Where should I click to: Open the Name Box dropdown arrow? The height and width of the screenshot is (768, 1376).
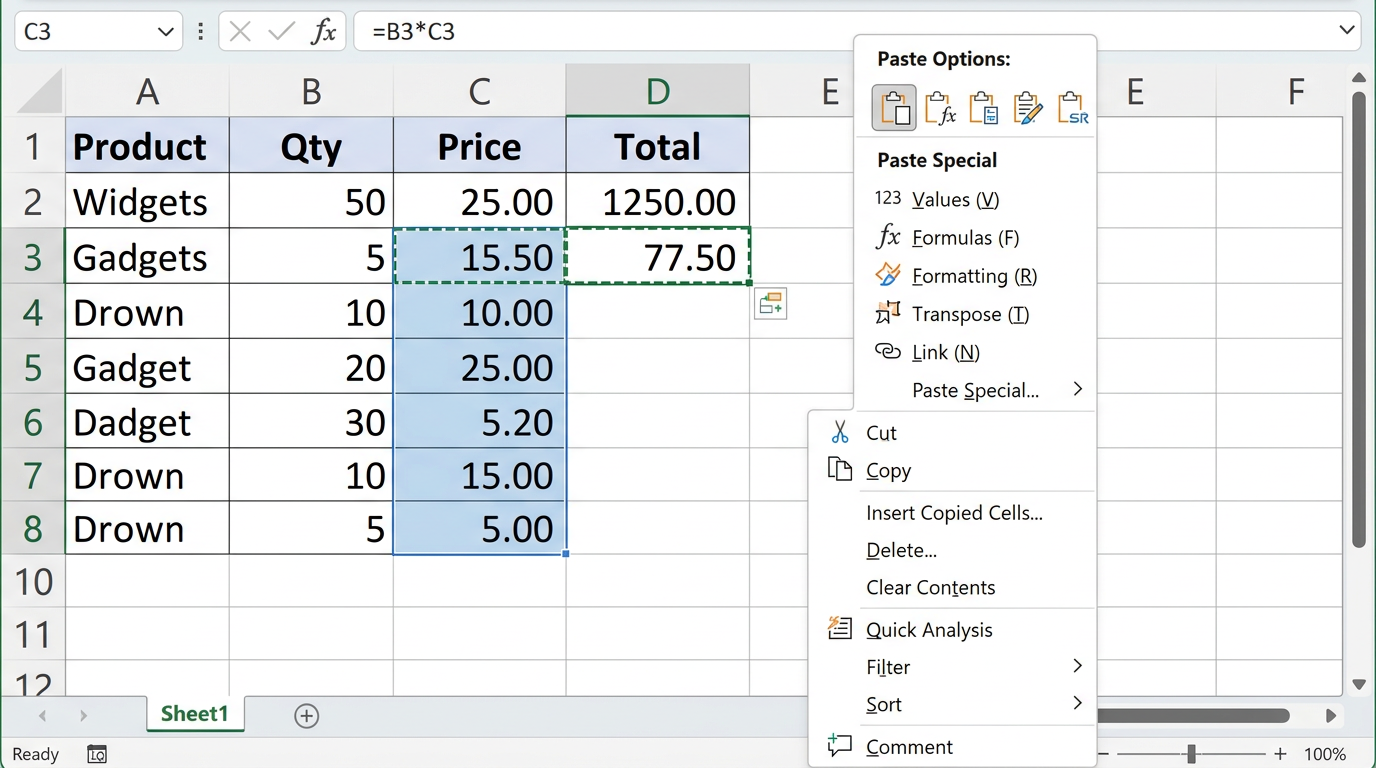click(x=166, y=32)
